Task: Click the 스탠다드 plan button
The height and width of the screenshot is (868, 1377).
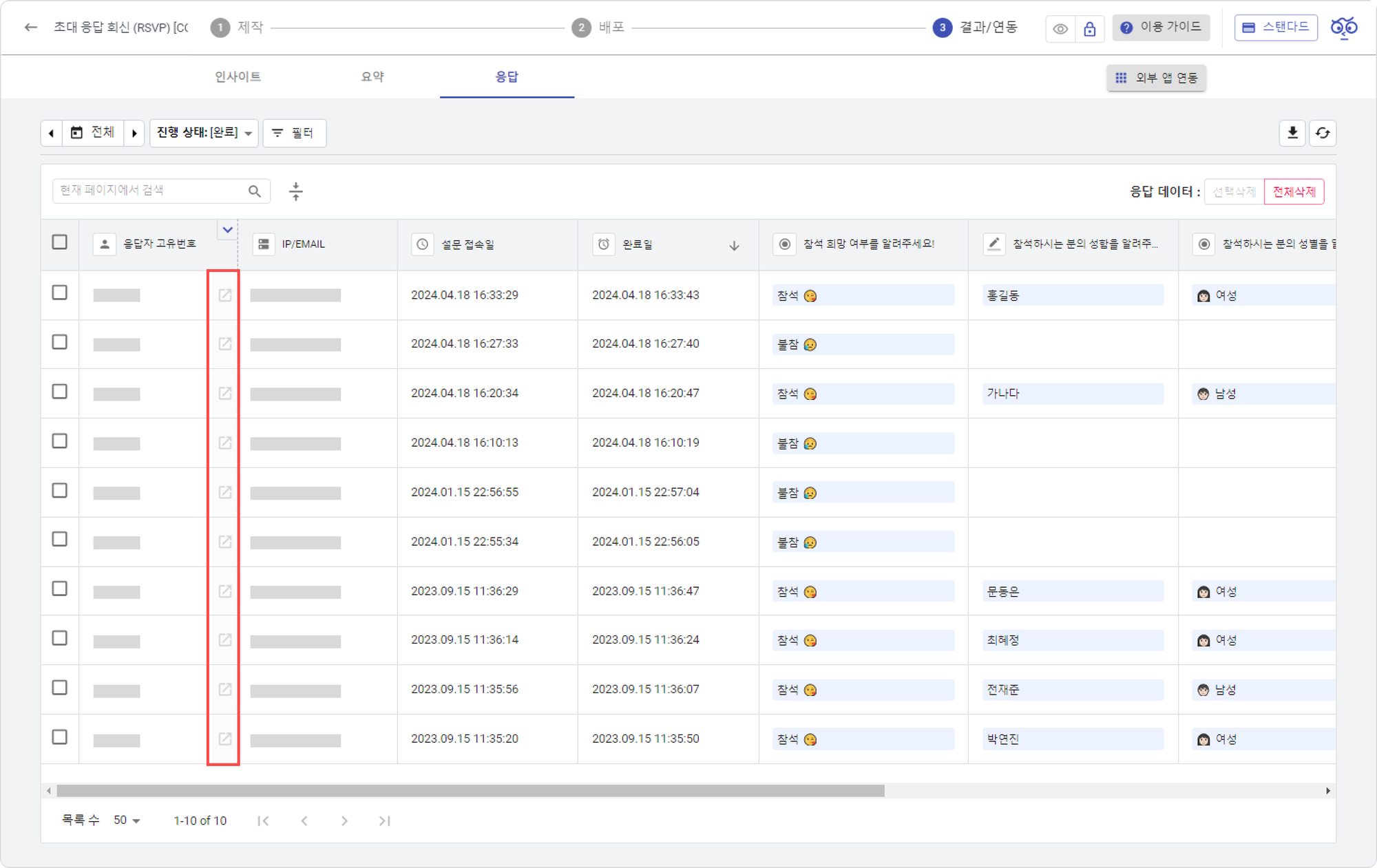Action: (x=1276, y=28)
